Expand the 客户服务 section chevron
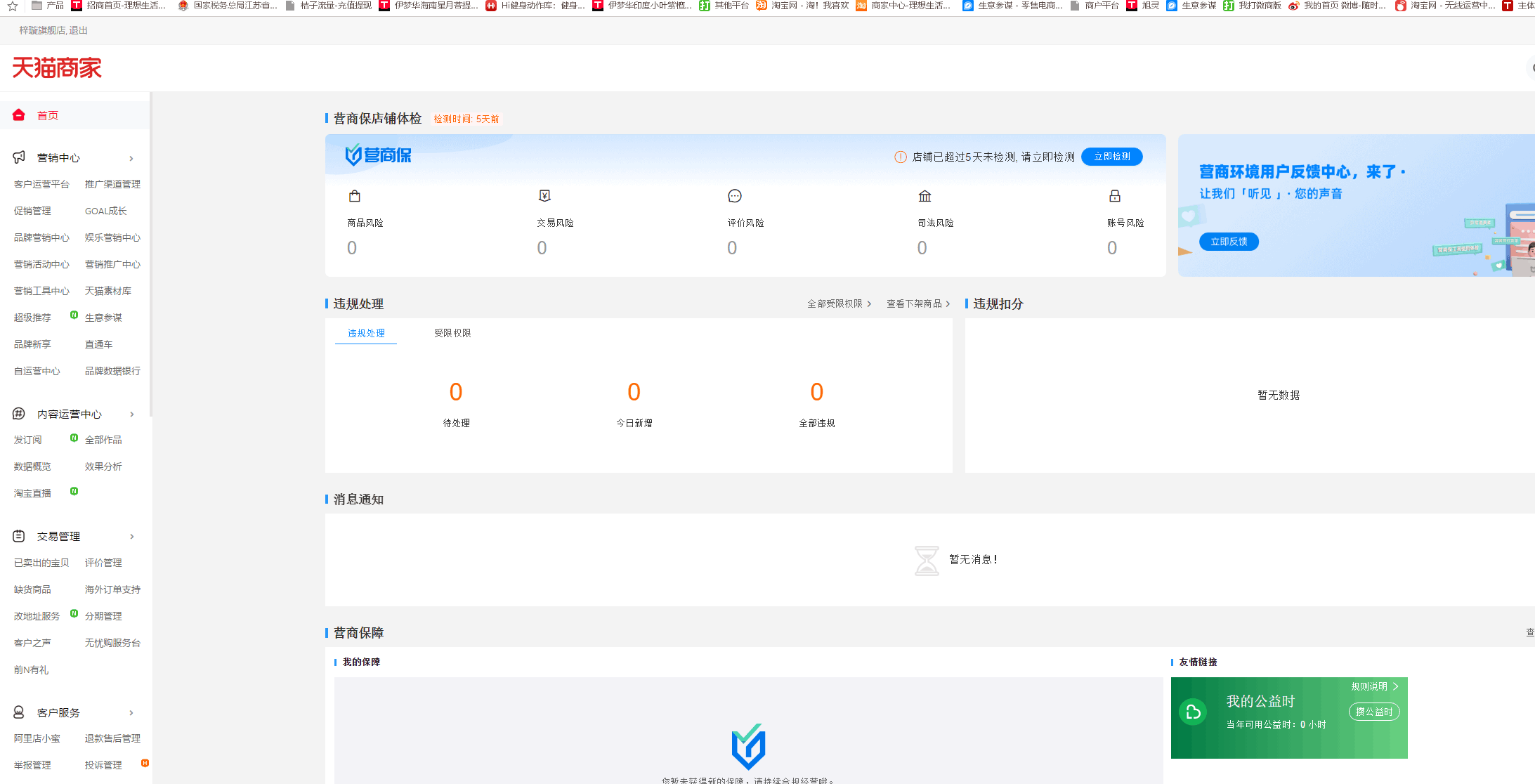The image size is (1535, 784). pos(131,713)
